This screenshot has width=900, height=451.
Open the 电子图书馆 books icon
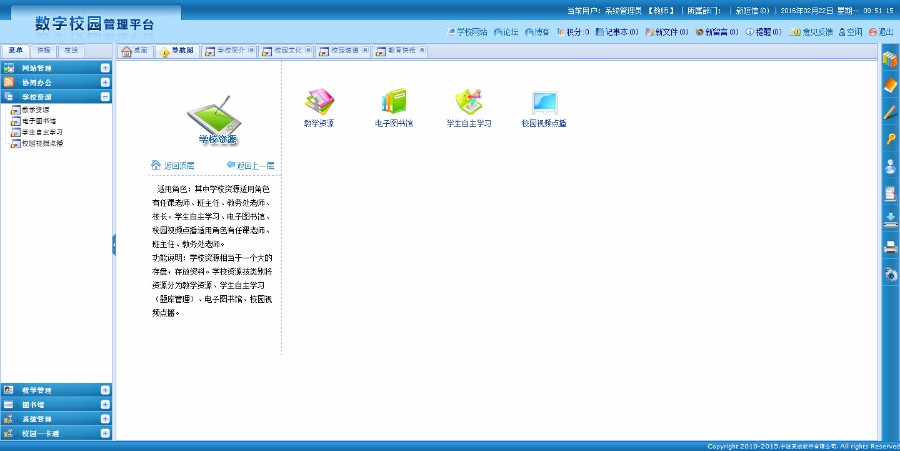tap(393, 102)
